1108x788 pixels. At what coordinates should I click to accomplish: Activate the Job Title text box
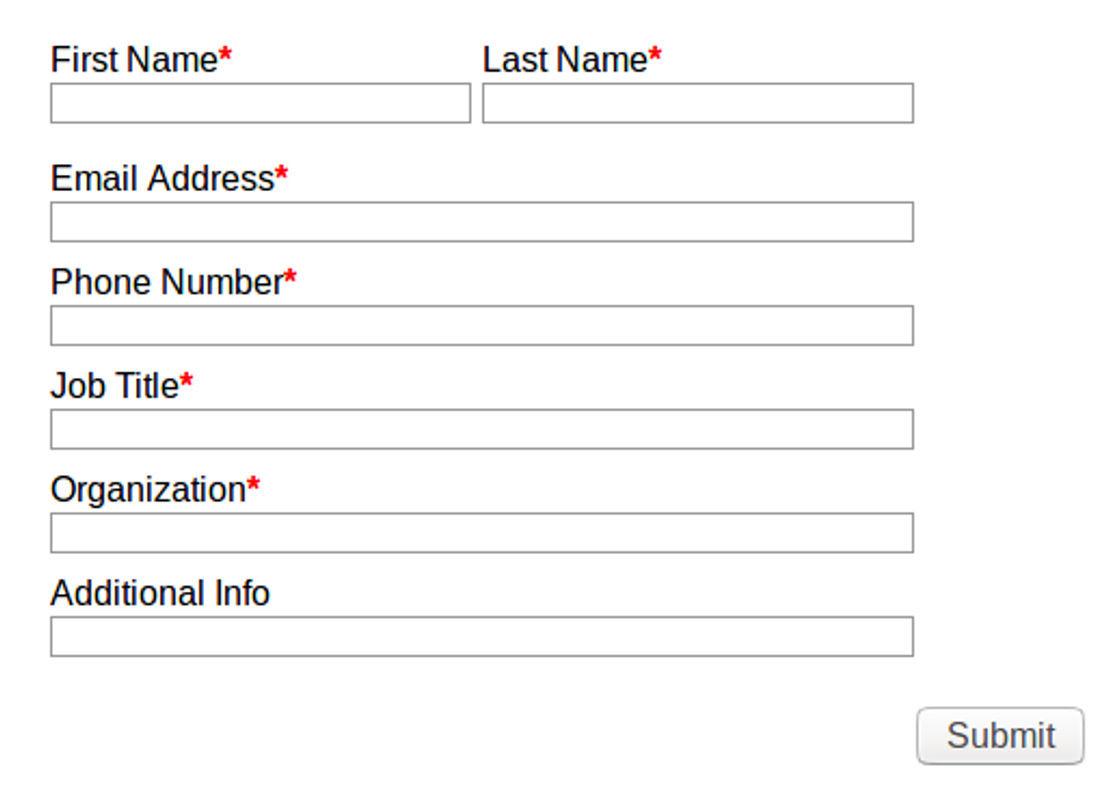point(482,429)
